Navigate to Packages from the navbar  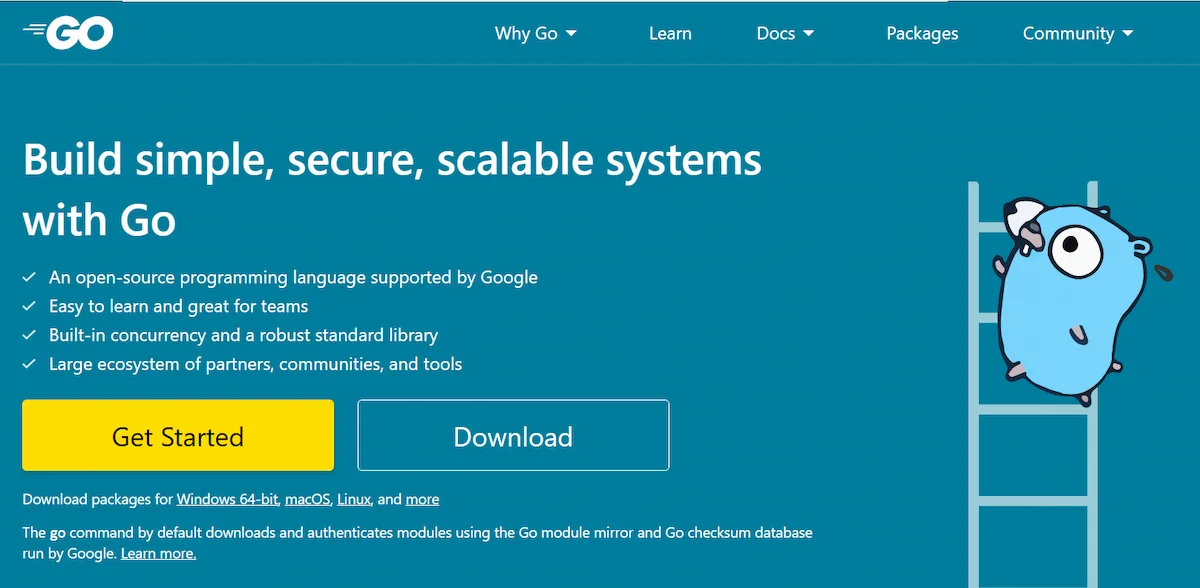(x=922, y=33)
